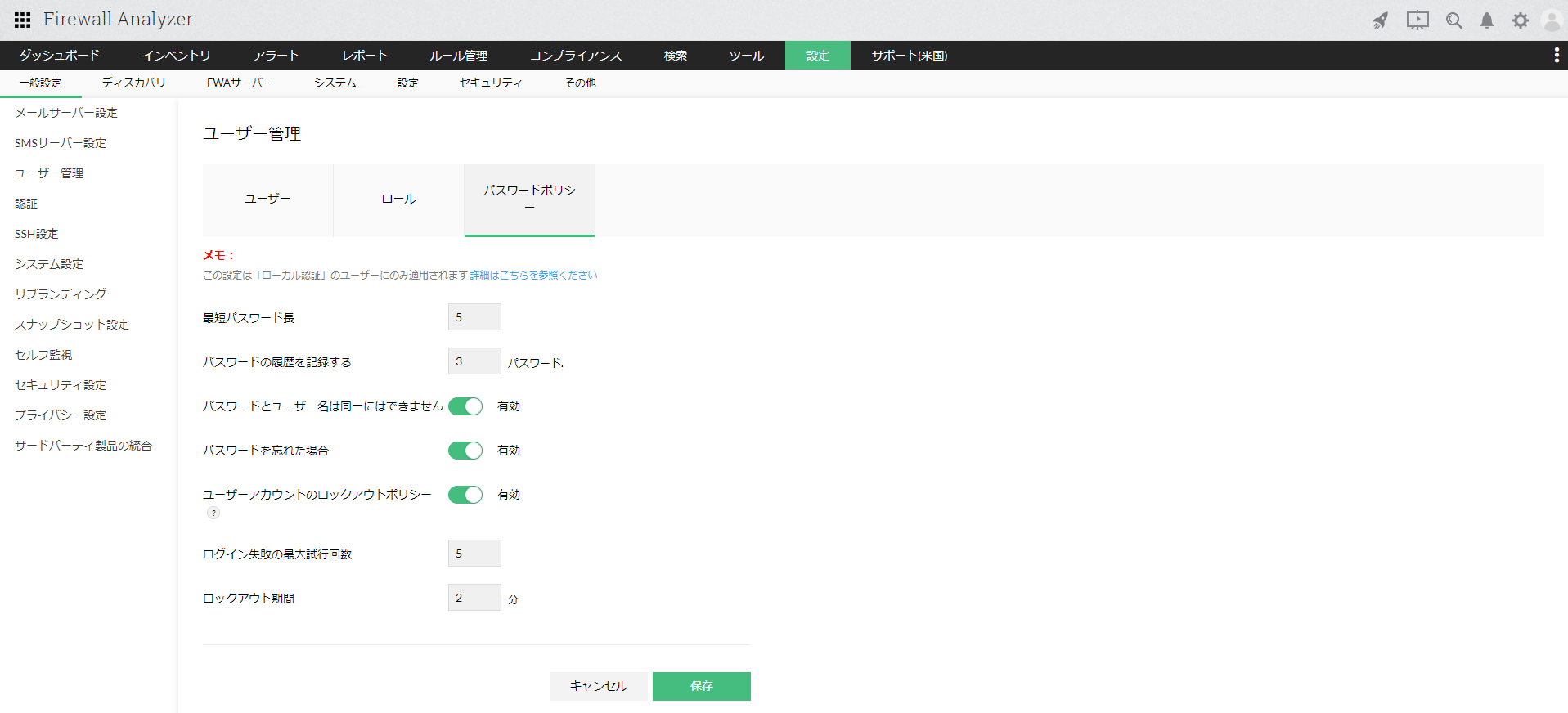Screen dimensions: 1568x713
Task: Open SSH設定 in sidebar
Action: coord(37,234)
